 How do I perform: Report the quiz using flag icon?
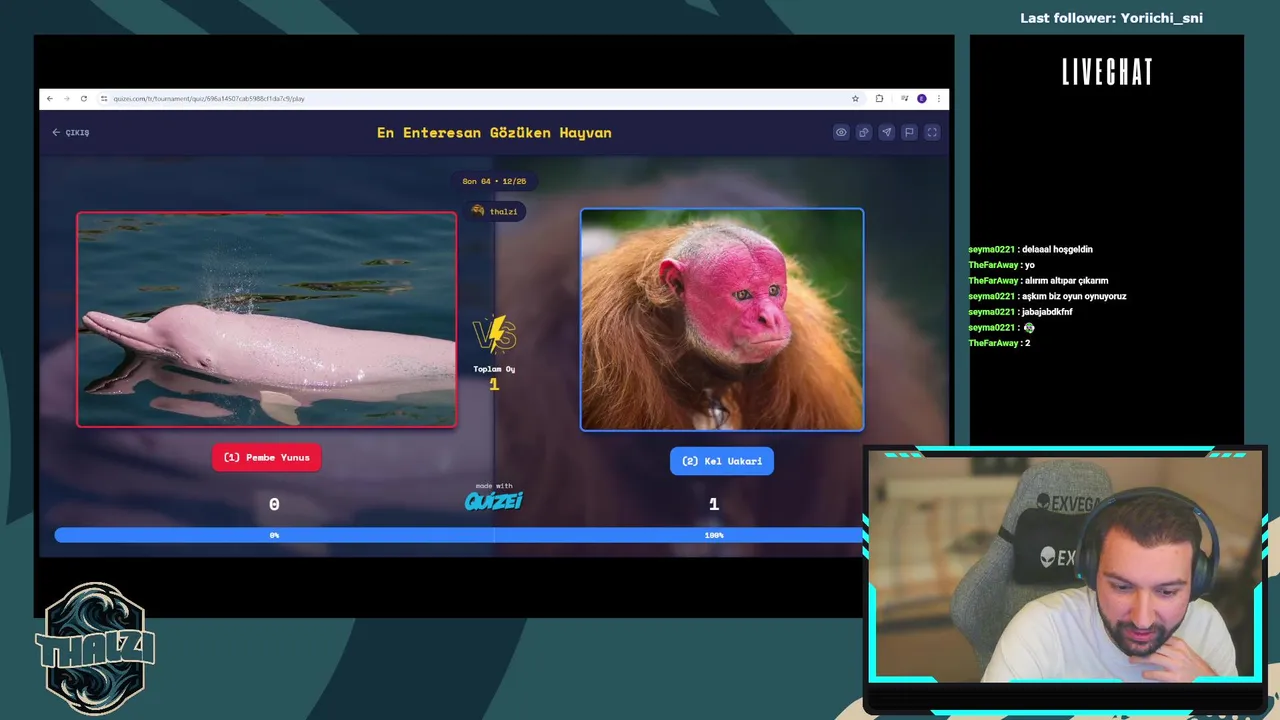[909, 132]
